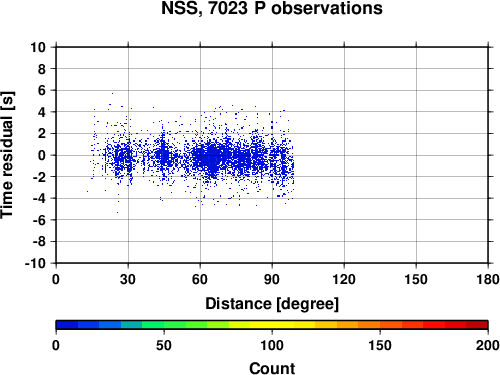500x375 pixels.
Task: Click distance axis tick label '120'
Action: pyautogui.click(x=344, y=279)
